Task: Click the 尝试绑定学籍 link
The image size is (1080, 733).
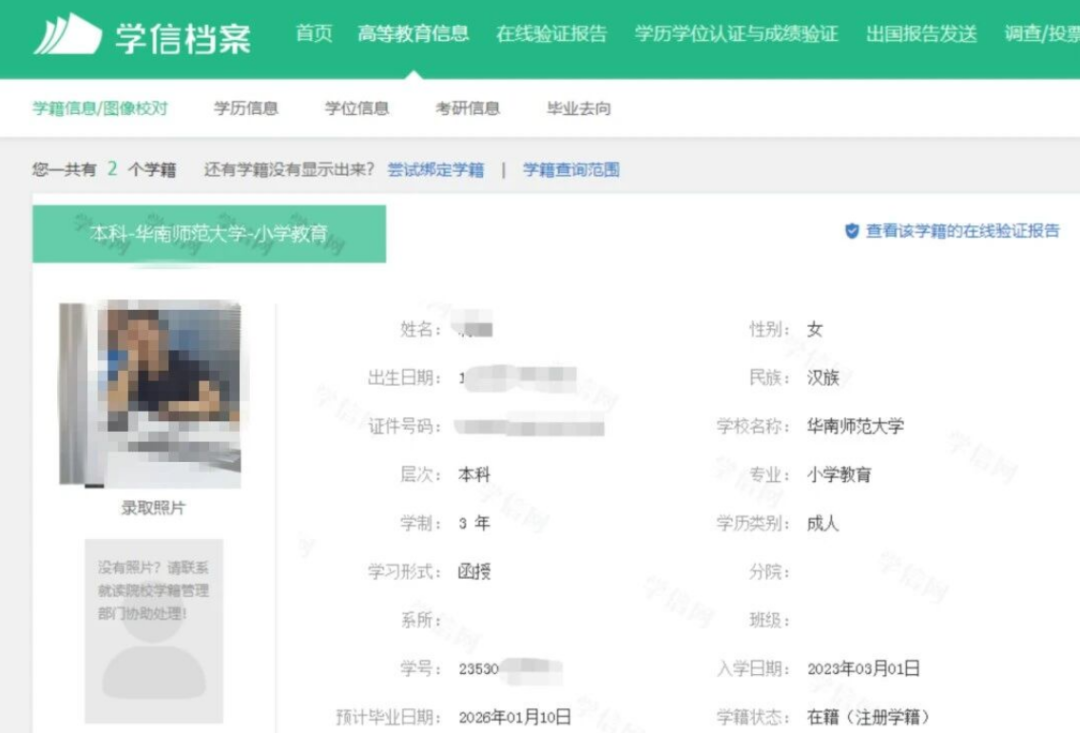Action: click(x=435, y=169)
